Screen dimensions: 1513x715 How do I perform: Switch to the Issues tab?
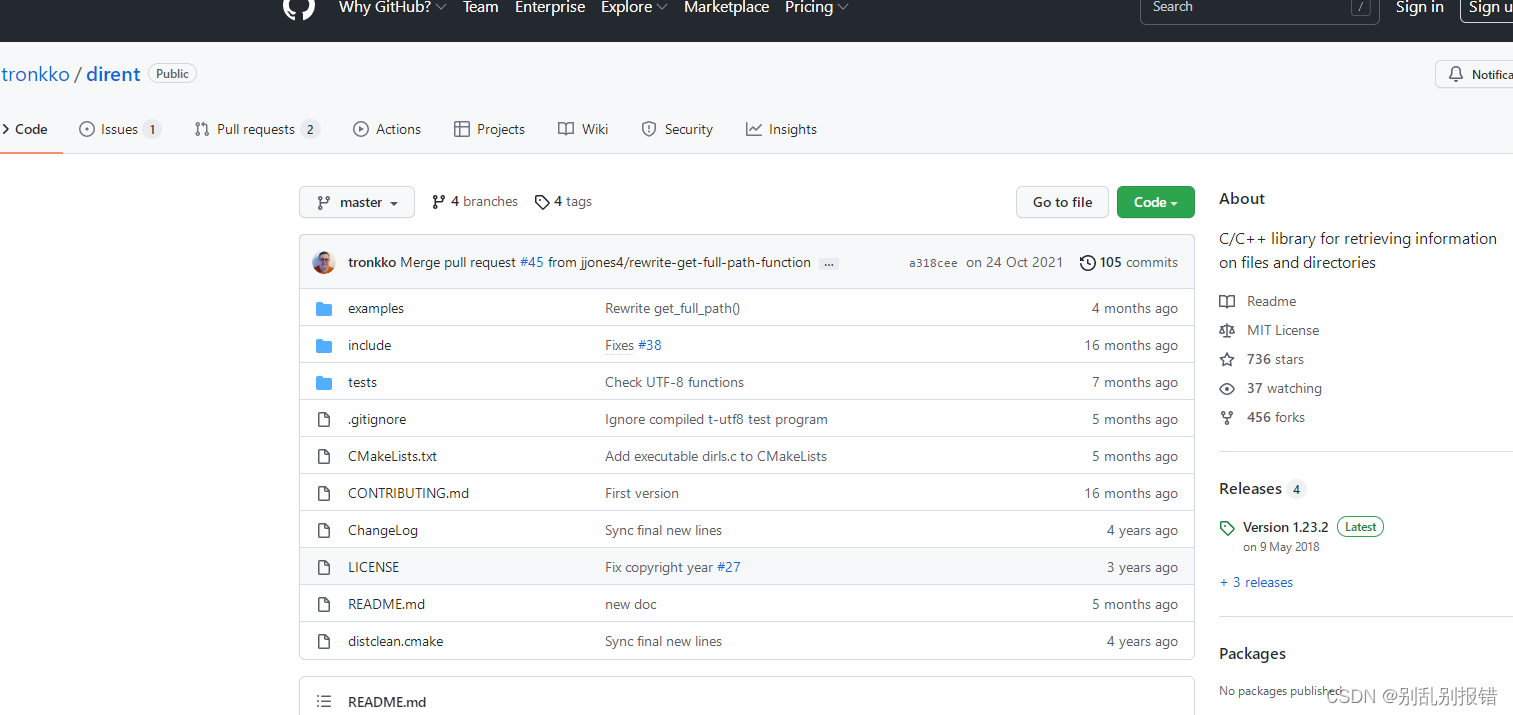click(120, 129)
